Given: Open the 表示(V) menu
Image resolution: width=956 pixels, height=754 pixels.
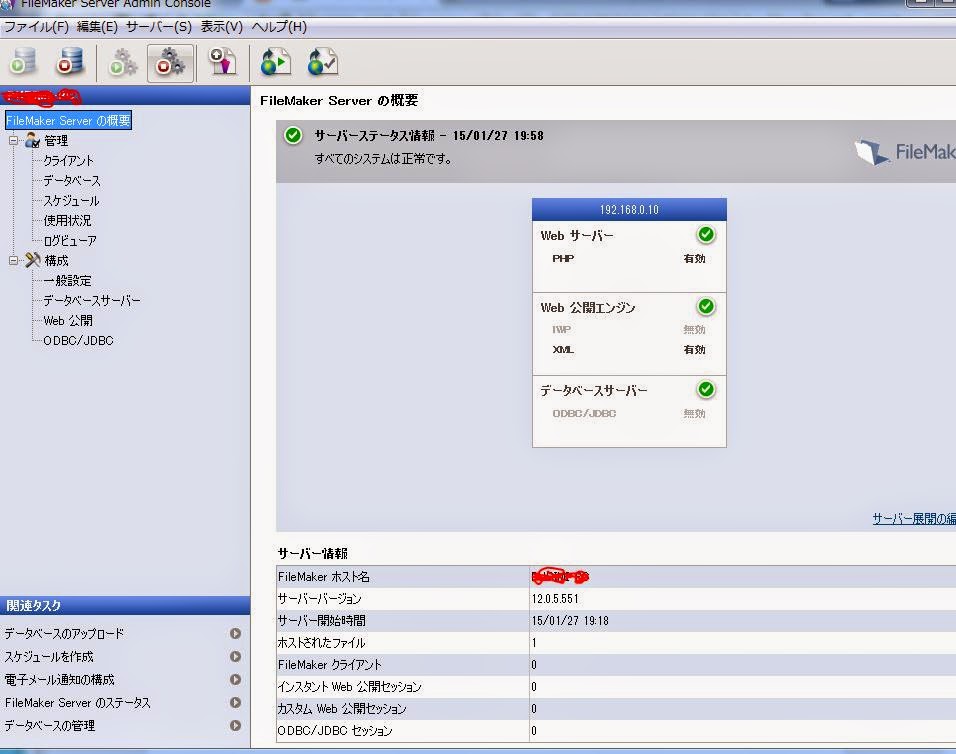Looking at the screenshot, I should point(222,27).
